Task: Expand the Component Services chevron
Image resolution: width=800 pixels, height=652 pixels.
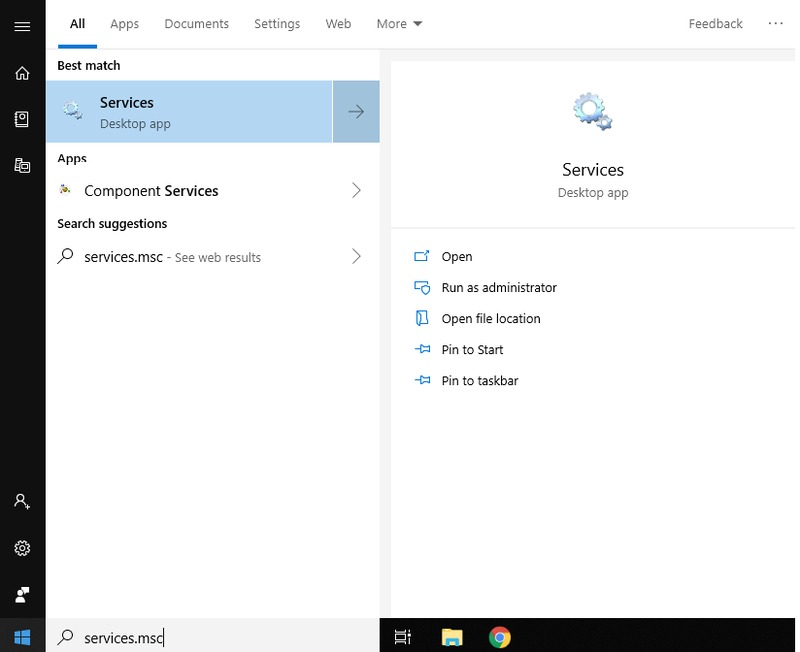Action: click(356, 190)
